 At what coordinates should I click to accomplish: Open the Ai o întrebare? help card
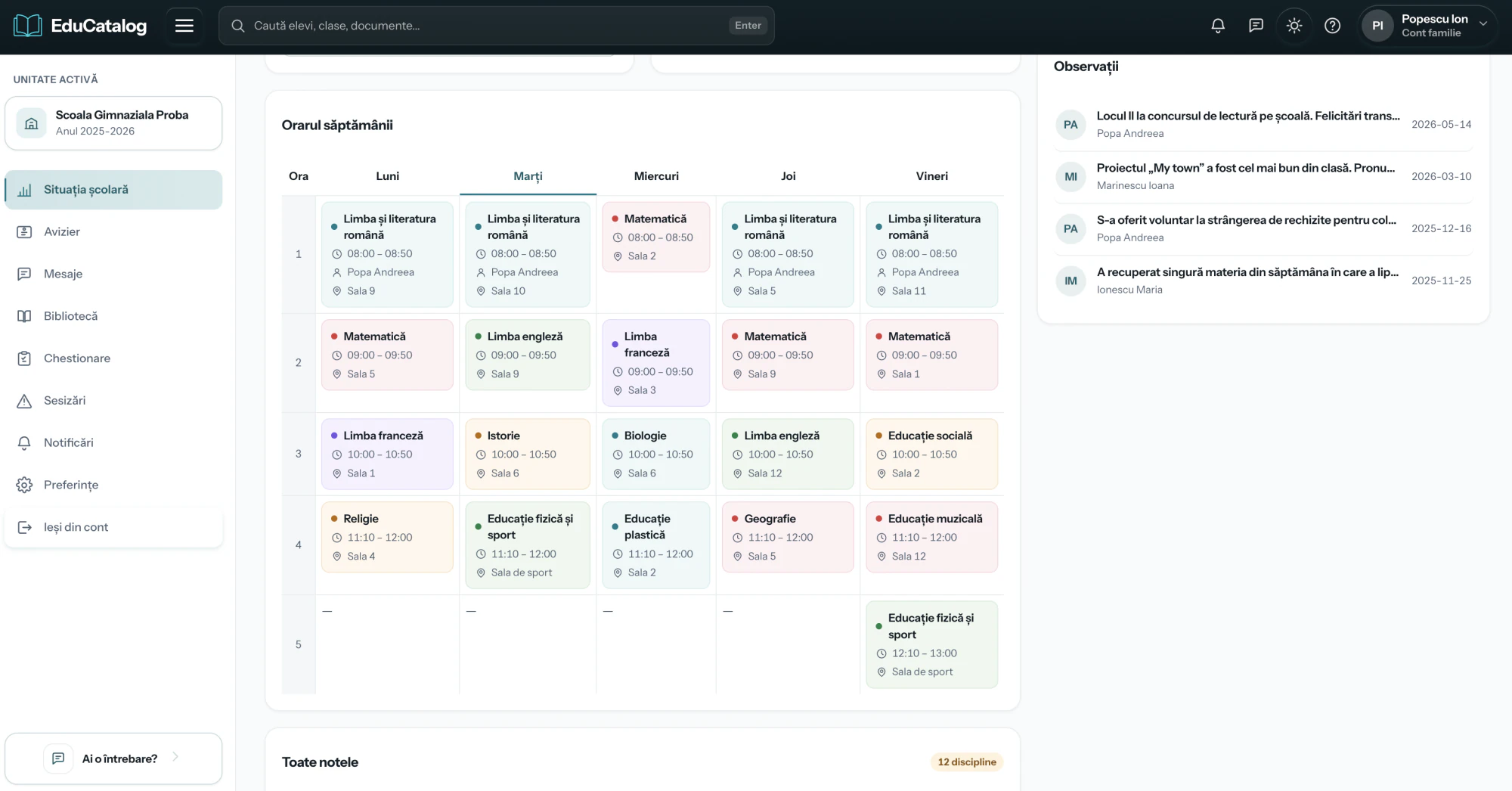(x=113, y=758)
